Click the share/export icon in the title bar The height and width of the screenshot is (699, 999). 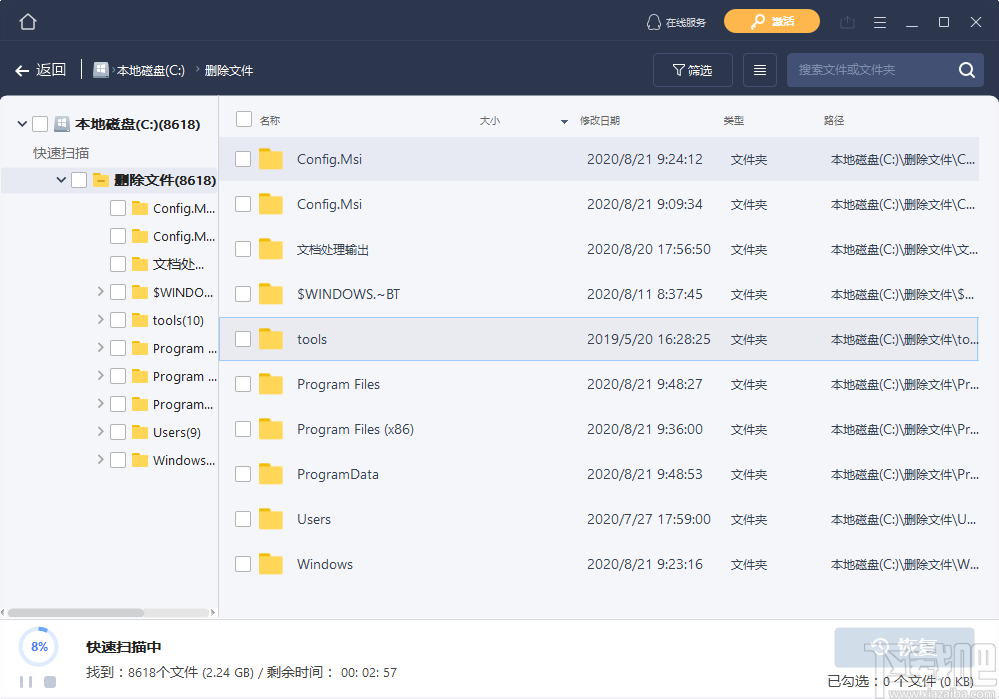(847, 22)
